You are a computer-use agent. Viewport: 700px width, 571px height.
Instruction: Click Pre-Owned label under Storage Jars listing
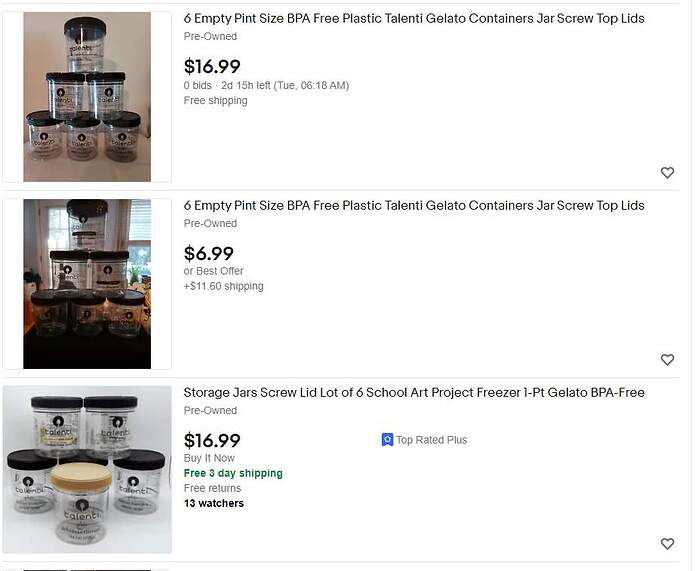click(210, 410)
